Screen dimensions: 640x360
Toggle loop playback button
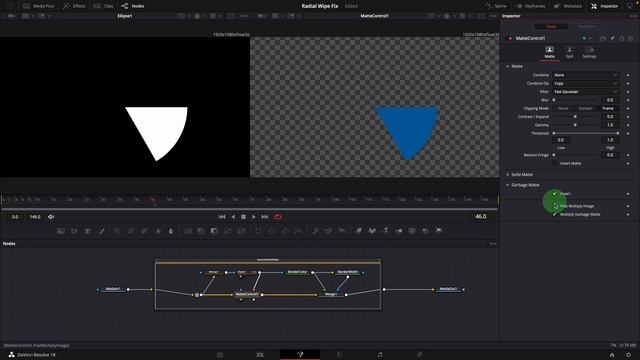[x=278, y=217]
